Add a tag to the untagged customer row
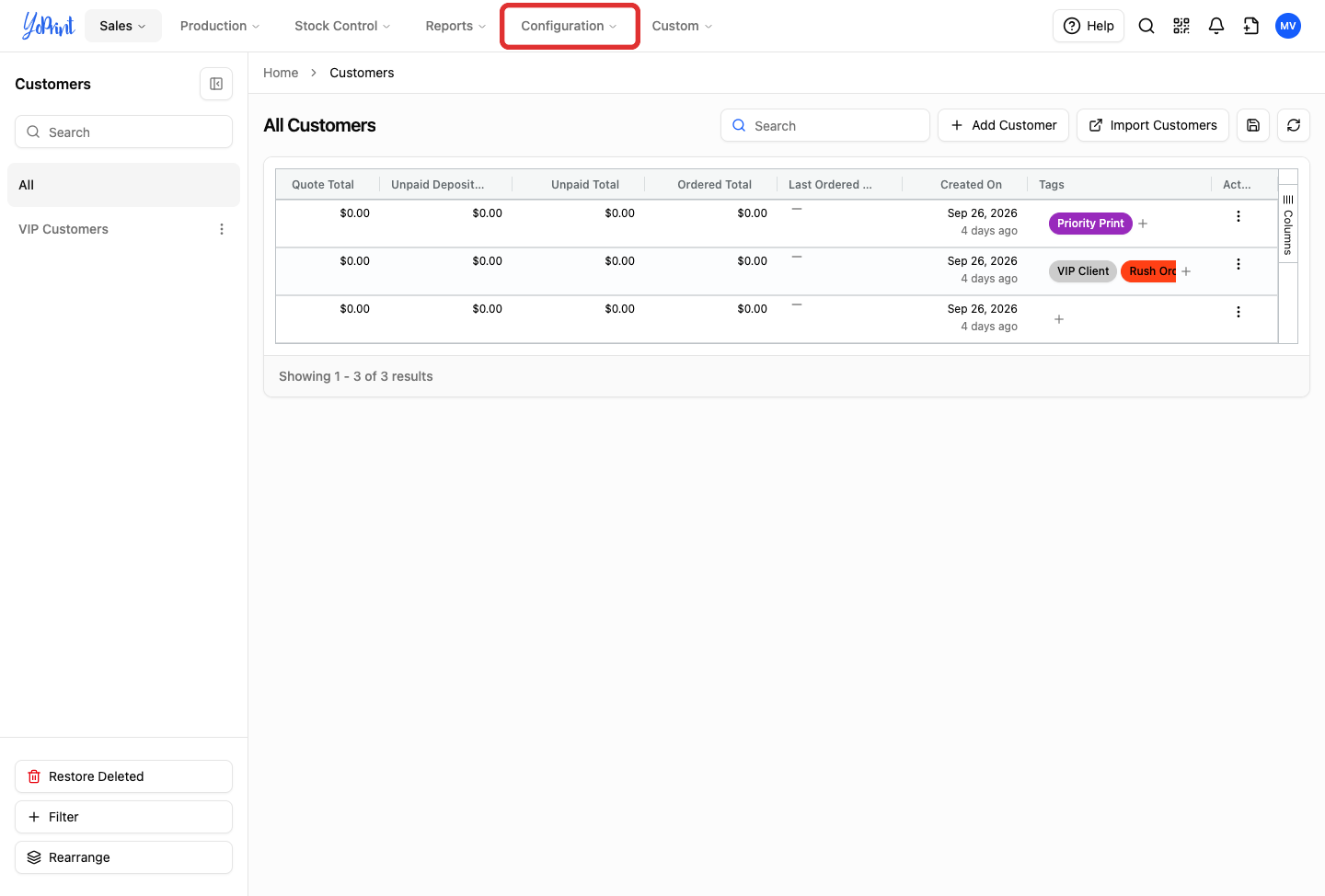1325x896 pixels. (x=1059, y=319)
